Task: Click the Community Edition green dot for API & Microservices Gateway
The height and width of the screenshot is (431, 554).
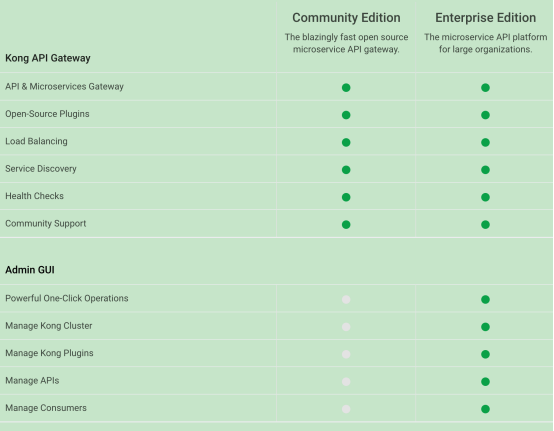Action: click(x=346, y=88)
